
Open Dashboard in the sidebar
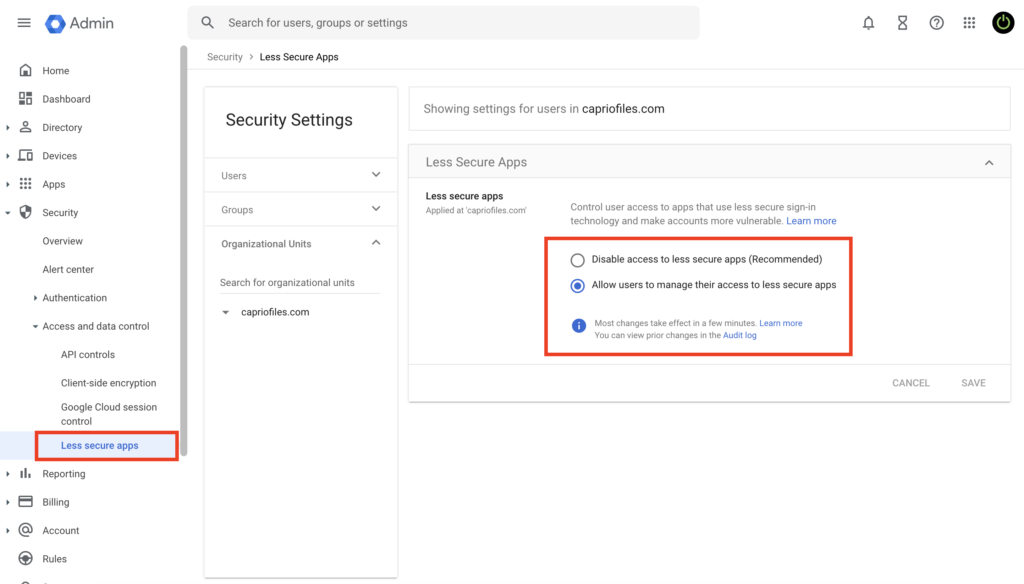pos(67,99)
